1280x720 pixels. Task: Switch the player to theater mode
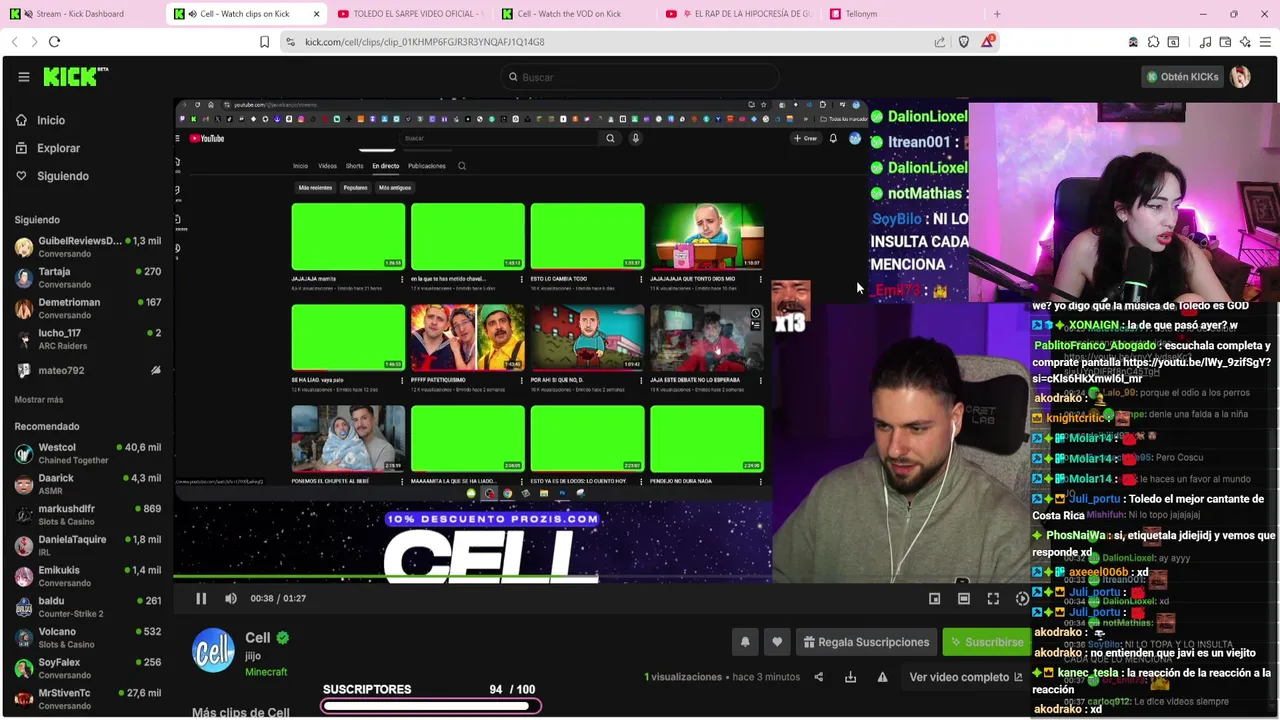964,598
